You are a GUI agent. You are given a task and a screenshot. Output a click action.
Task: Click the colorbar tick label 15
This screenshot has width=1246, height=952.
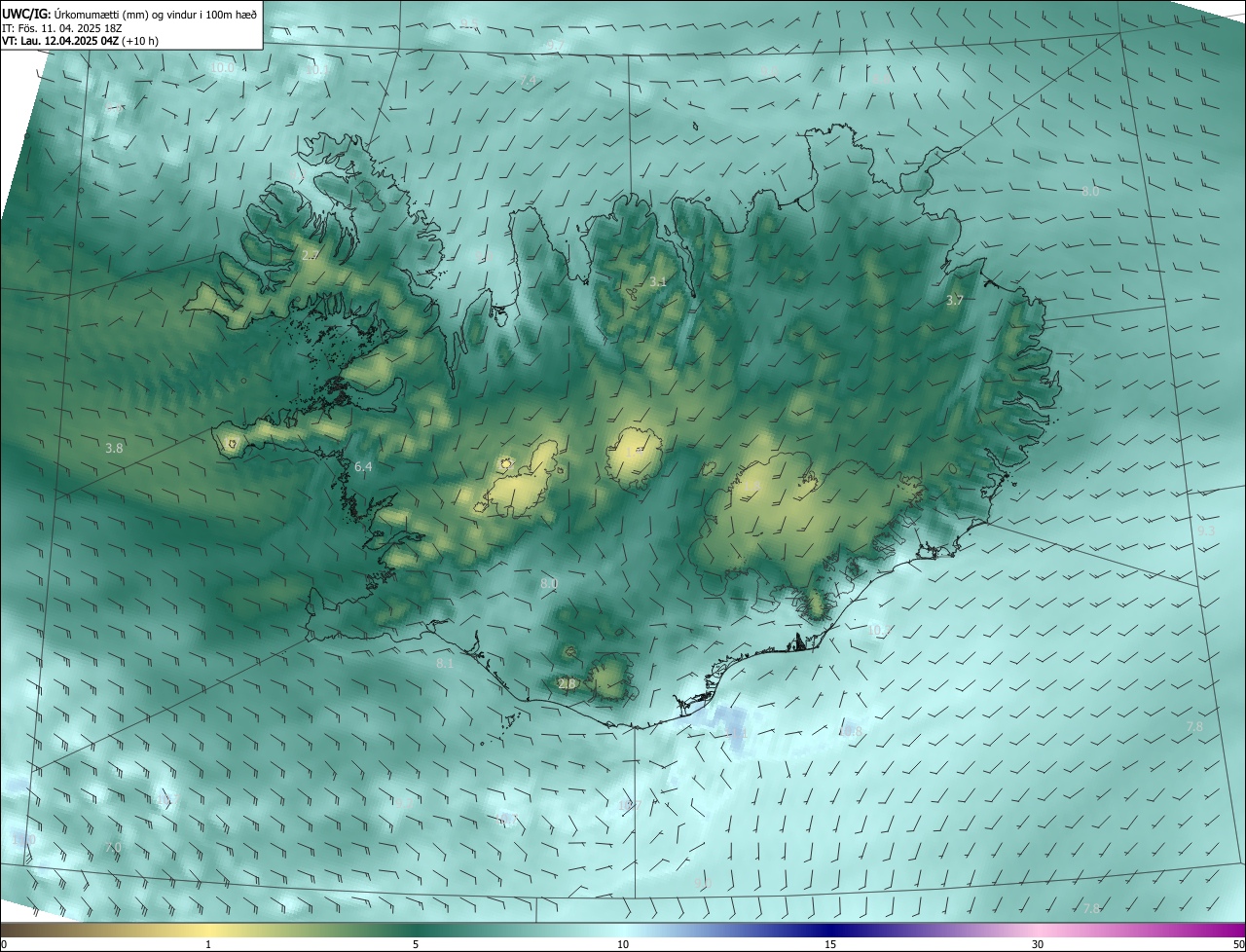coord(830,944)
